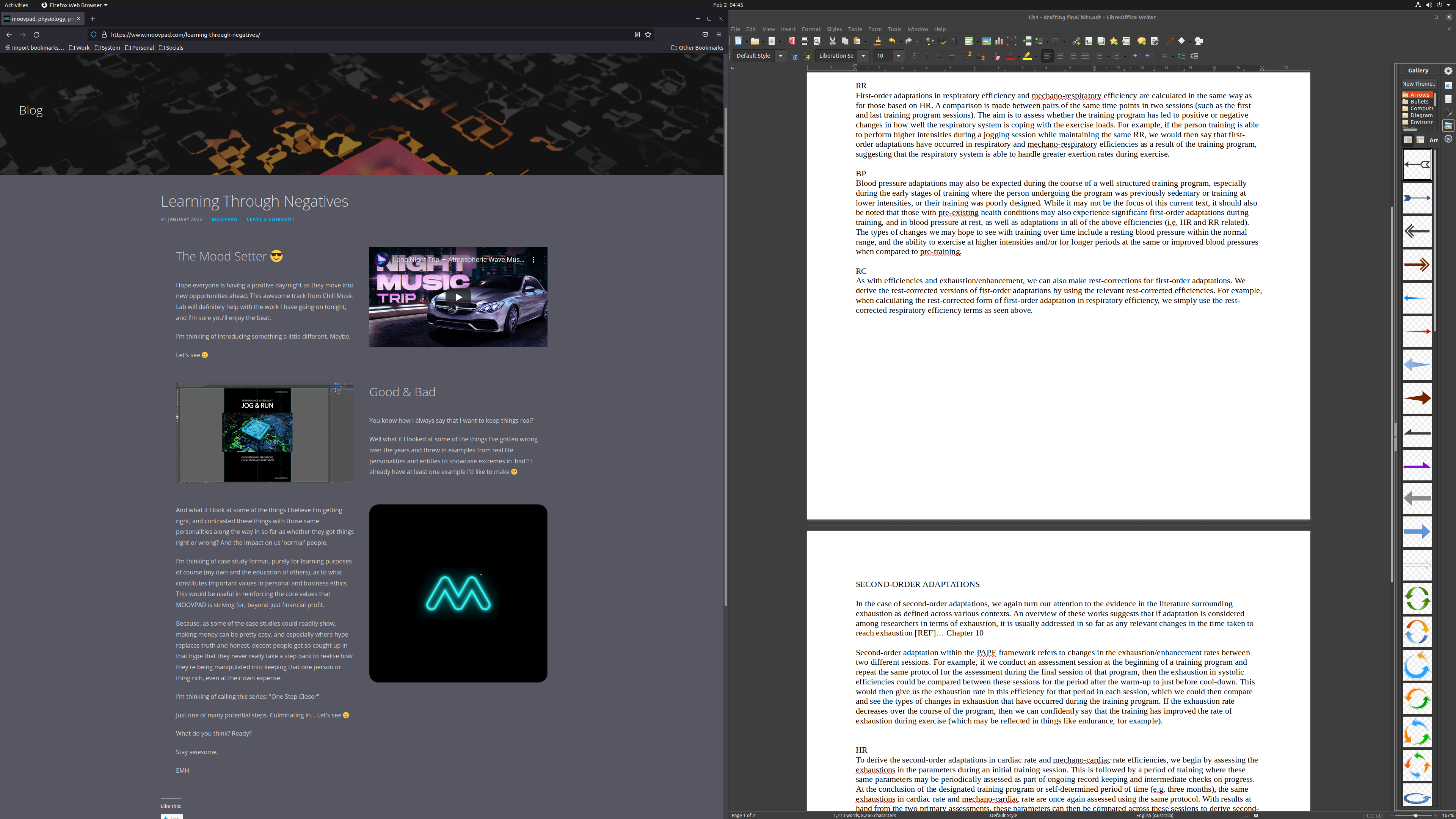This screenshot has height=819, width=1456.
Task: Select the Insert Line tool
Action: (x=1170, y=41)
